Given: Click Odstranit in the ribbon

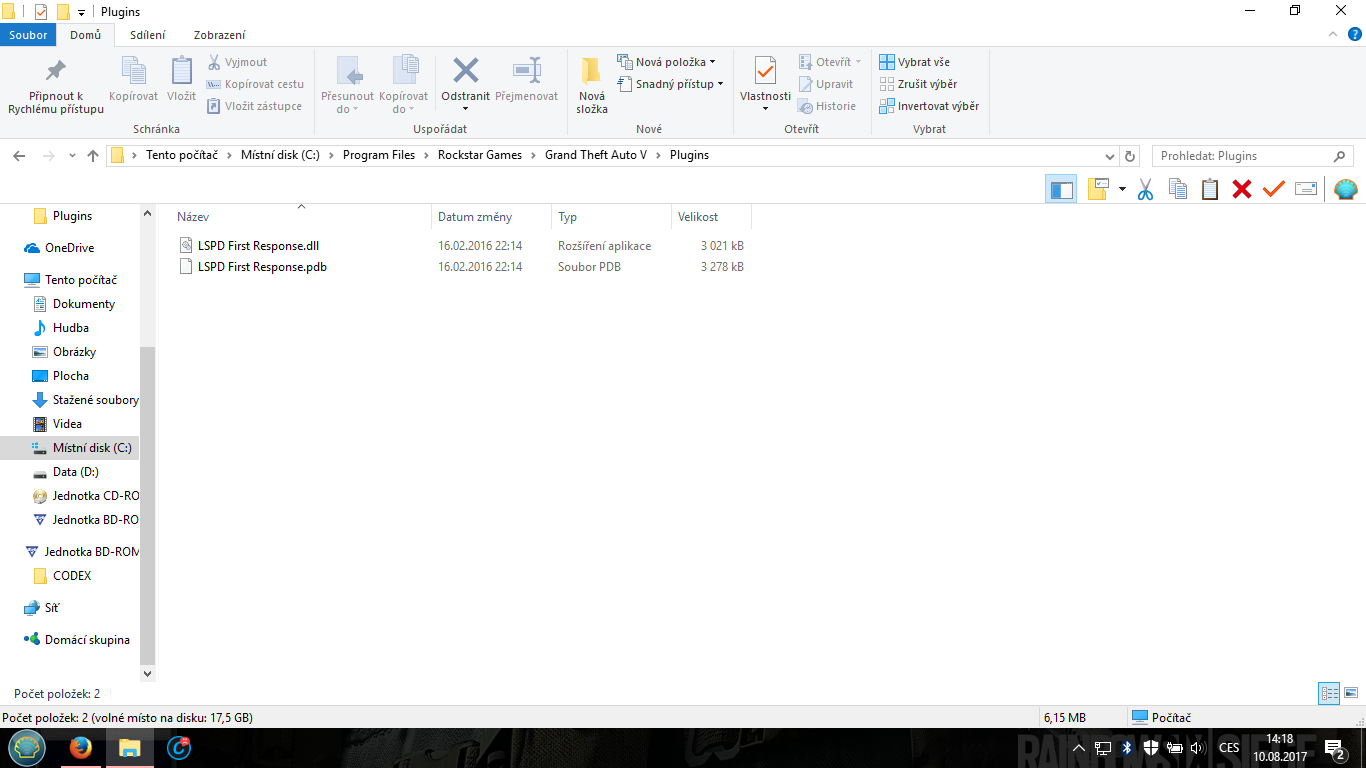Looking at the screenshot, I should click(466, 84).
